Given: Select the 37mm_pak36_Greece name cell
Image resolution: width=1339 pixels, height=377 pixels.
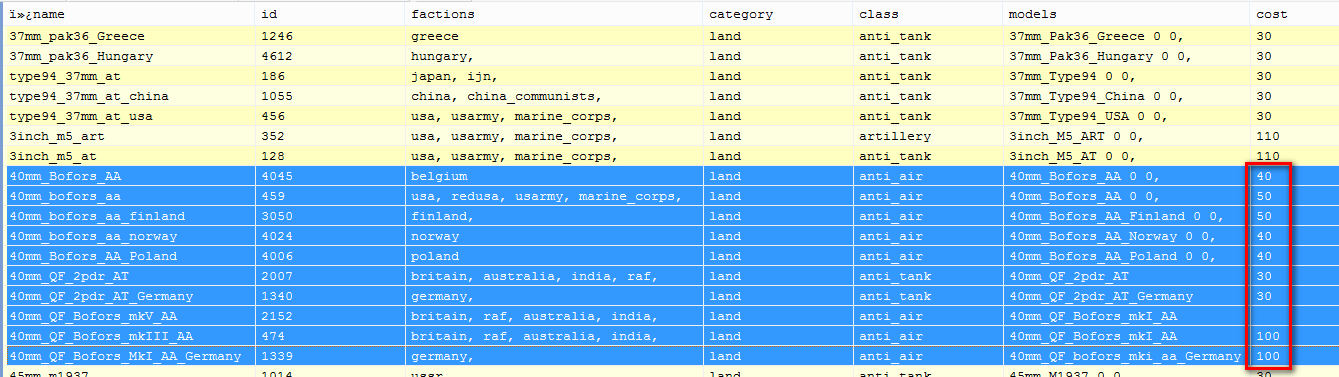Looking at the screenshot, I should pos(130,36).
